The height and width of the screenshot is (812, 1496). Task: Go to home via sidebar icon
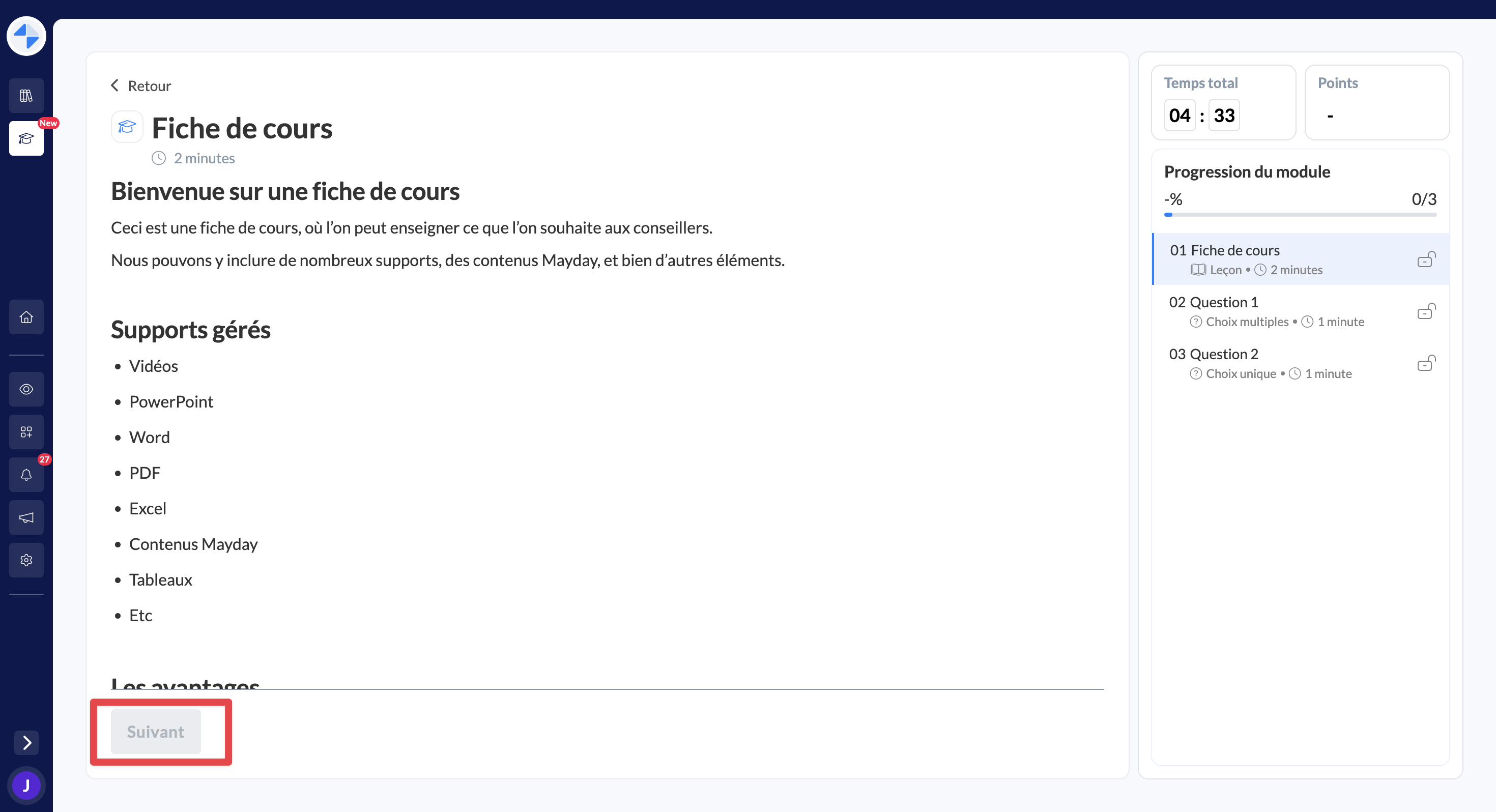coord(26,317)
